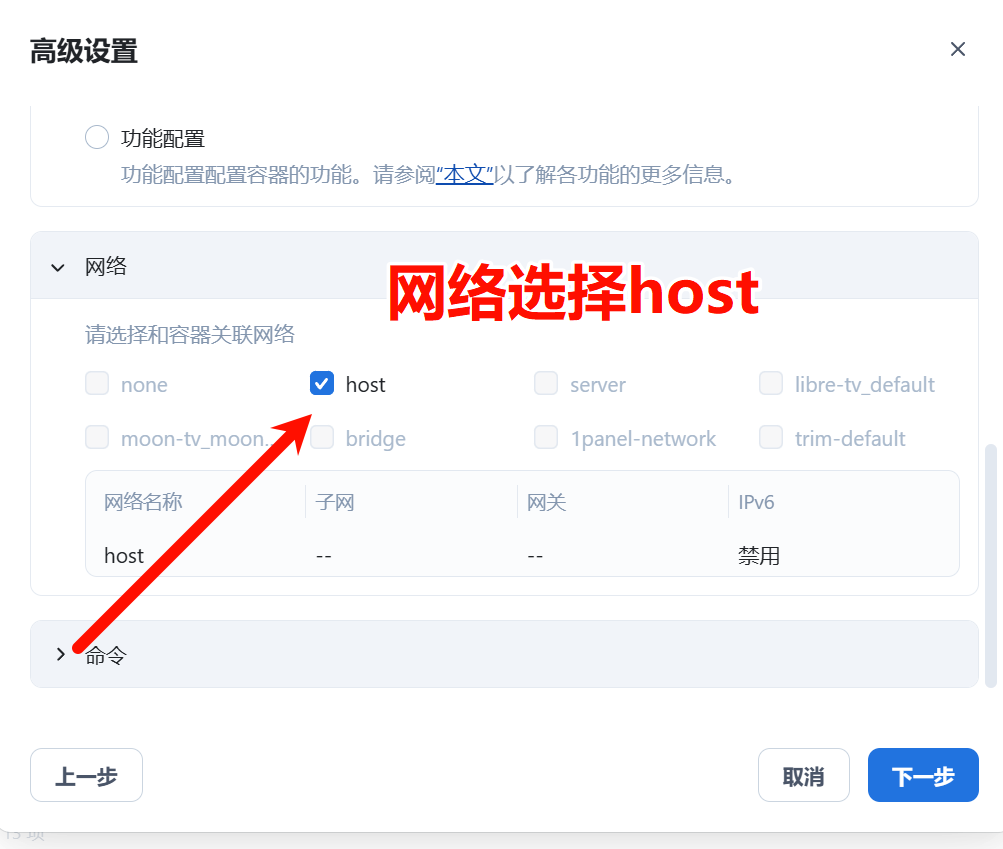
Task: Tick the trim-default network checkbox
Action: pyautogui.click(x=771, y=438)
